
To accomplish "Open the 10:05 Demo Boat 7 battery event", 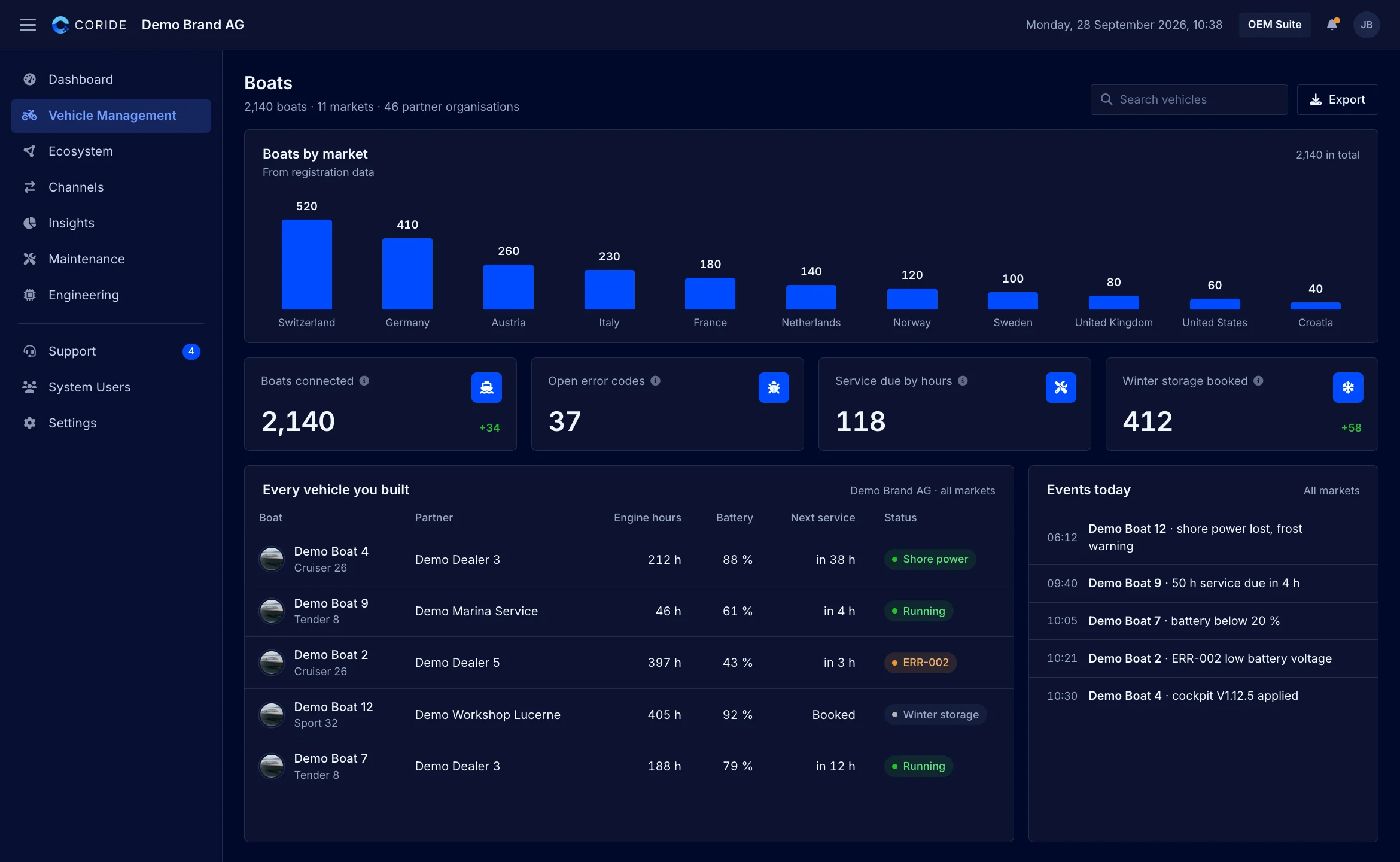I will coord(1203,621).
